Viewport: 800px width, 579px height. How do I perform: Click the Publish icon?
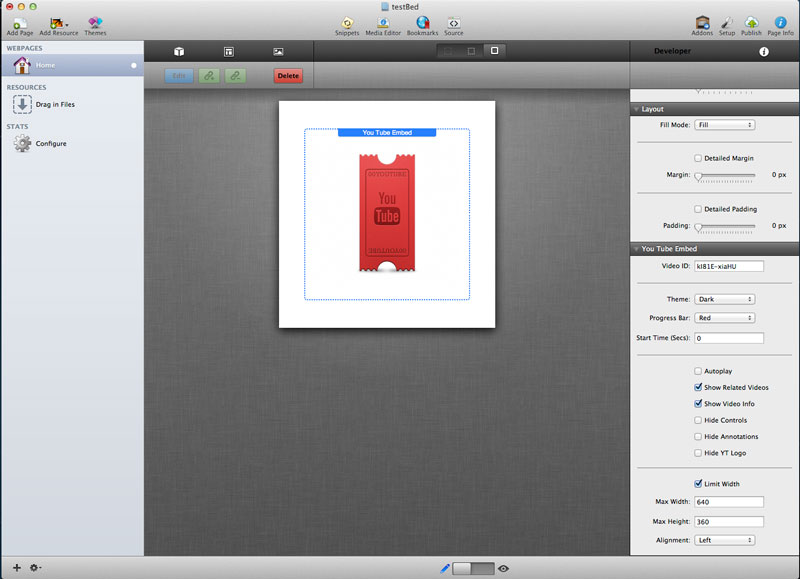click(x=751, y=22)
